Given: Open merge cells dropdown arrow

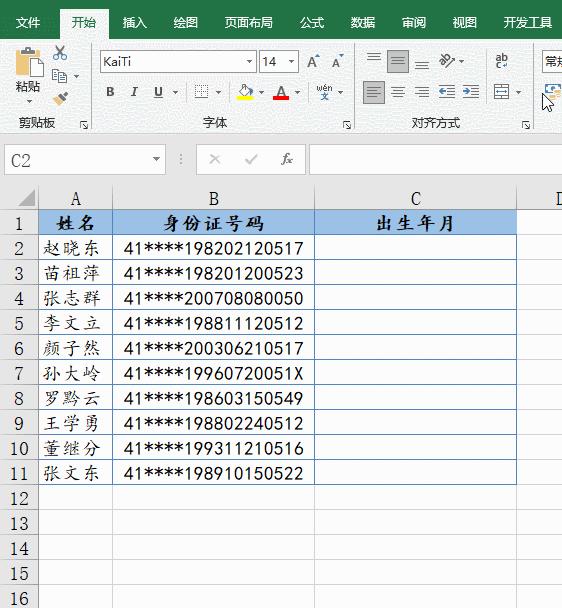Looking at the screenshot, I should click(x=519, y=92).
